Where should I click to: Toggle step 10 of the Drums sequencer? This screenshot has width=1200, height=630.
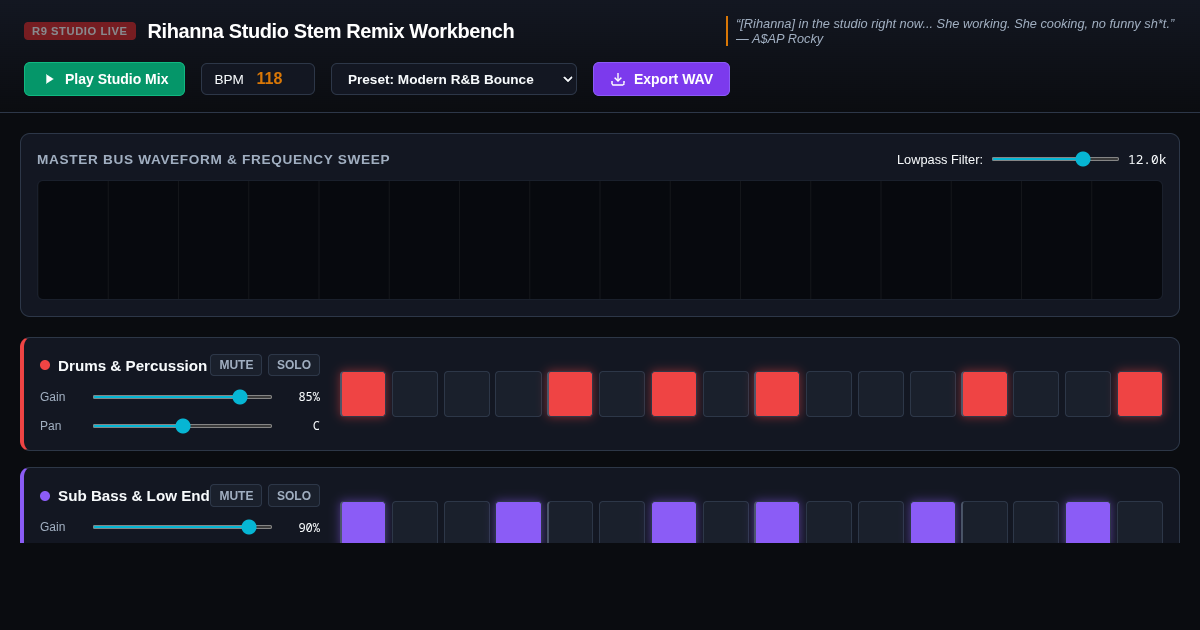829,394
